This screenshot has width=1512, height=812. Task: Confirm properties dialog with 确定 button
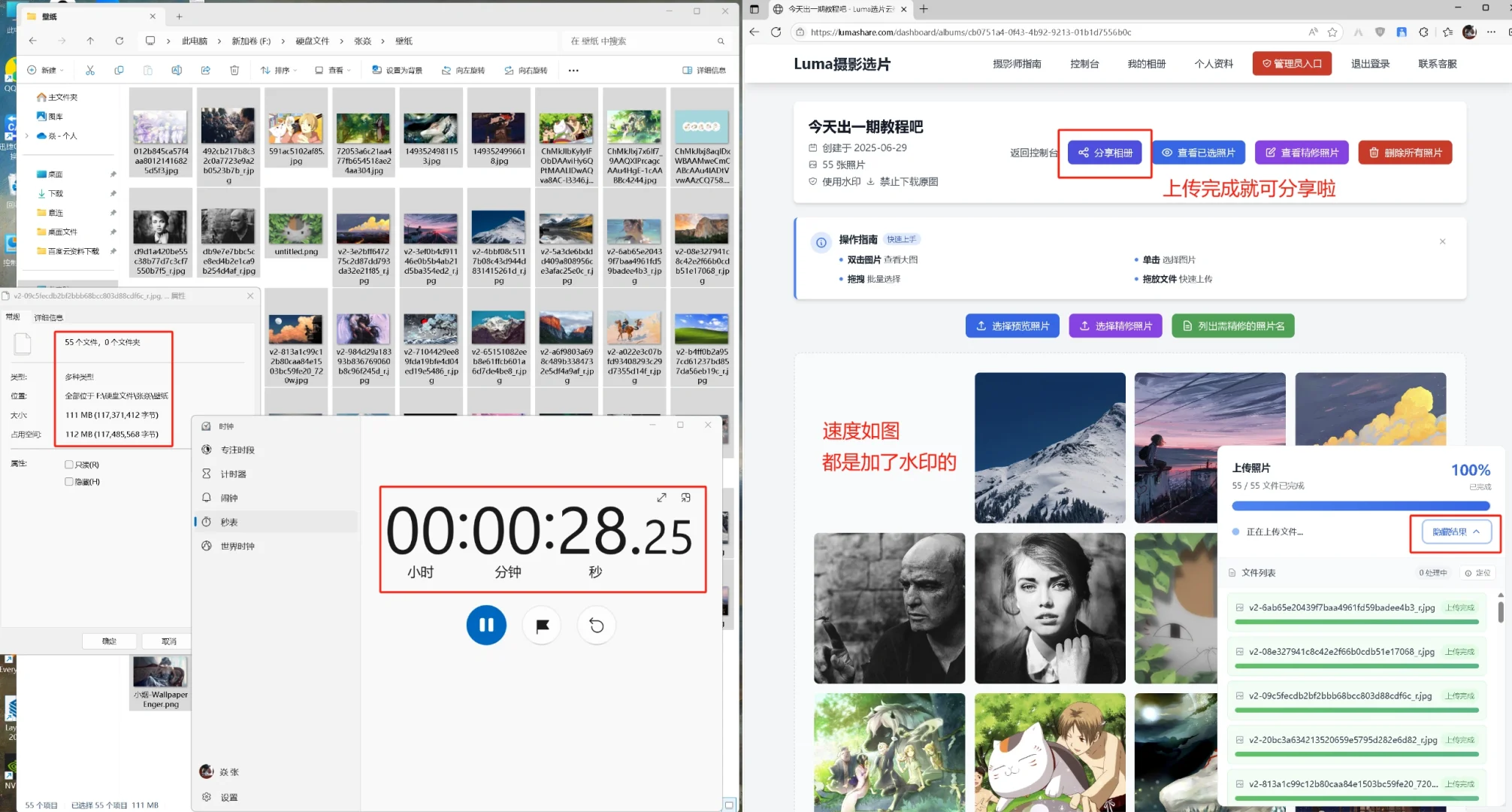tap(110, 641)
